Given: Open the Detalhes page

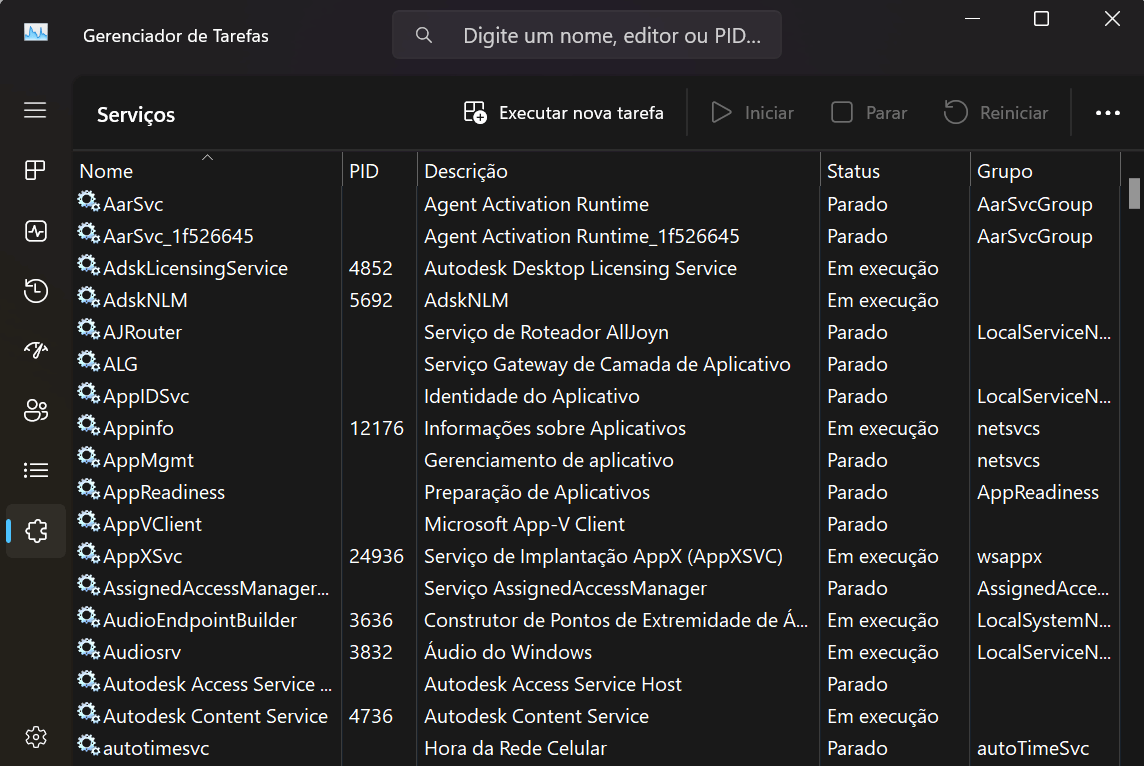Looking at the screenshot, I should point(35,470).
